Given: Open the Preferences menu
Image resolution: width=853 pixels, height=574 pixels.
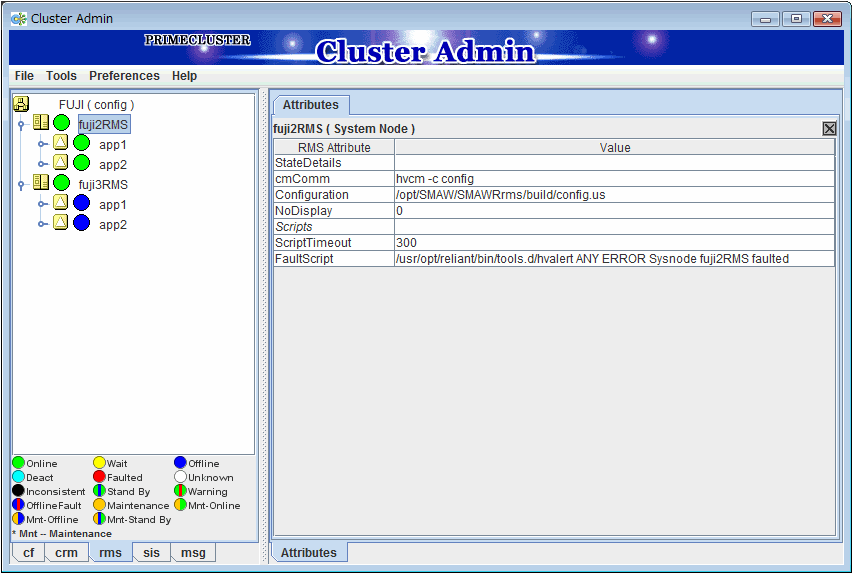Looking at the screenshot, I should [x=124, y=76].
